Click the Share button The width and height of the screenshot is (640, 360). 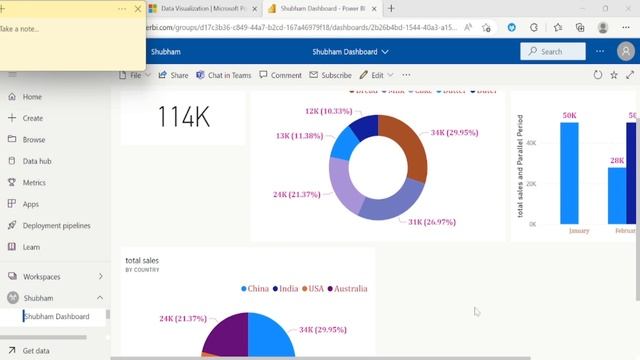pos(173,75)
